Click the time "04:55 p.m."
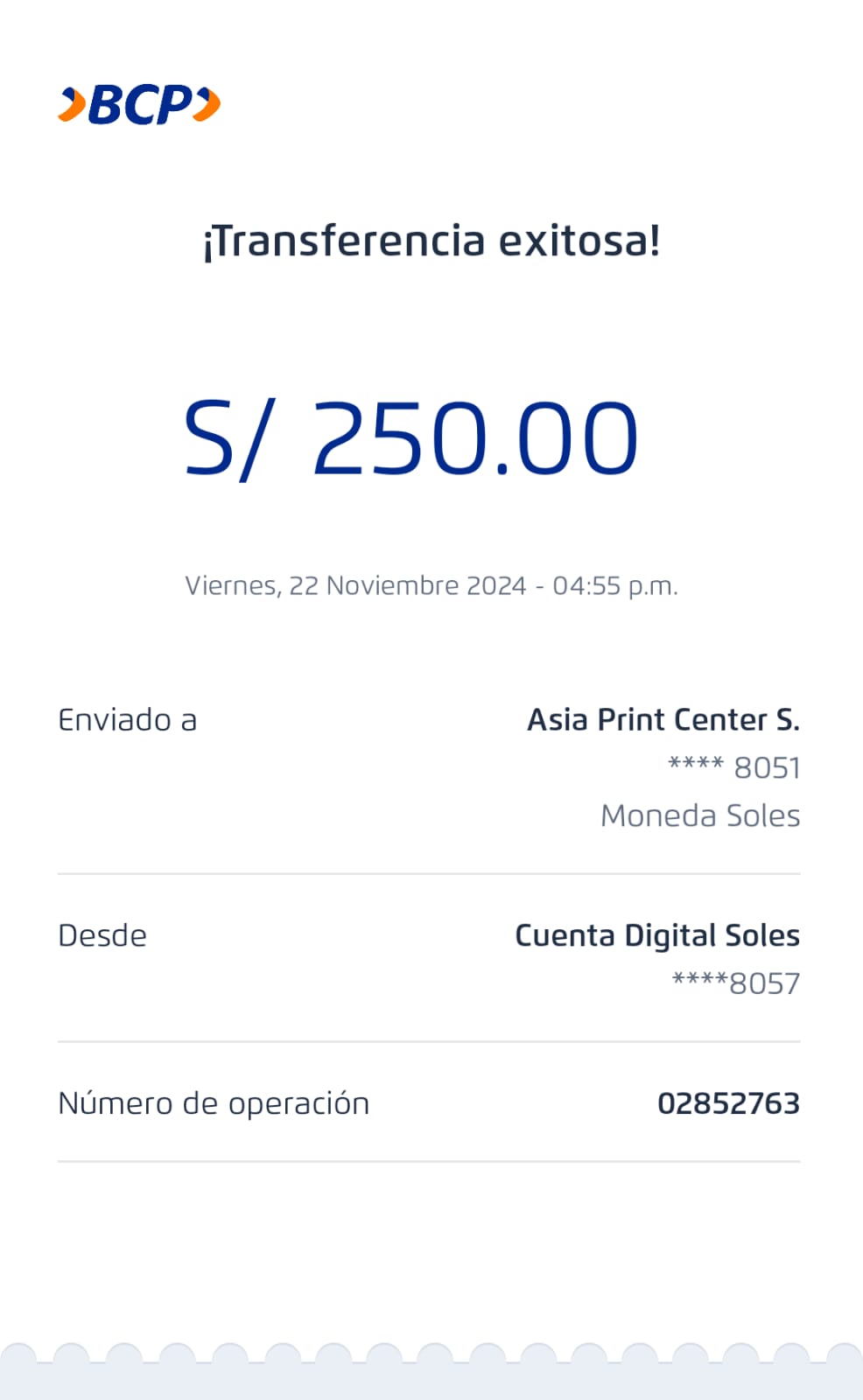 615,585
